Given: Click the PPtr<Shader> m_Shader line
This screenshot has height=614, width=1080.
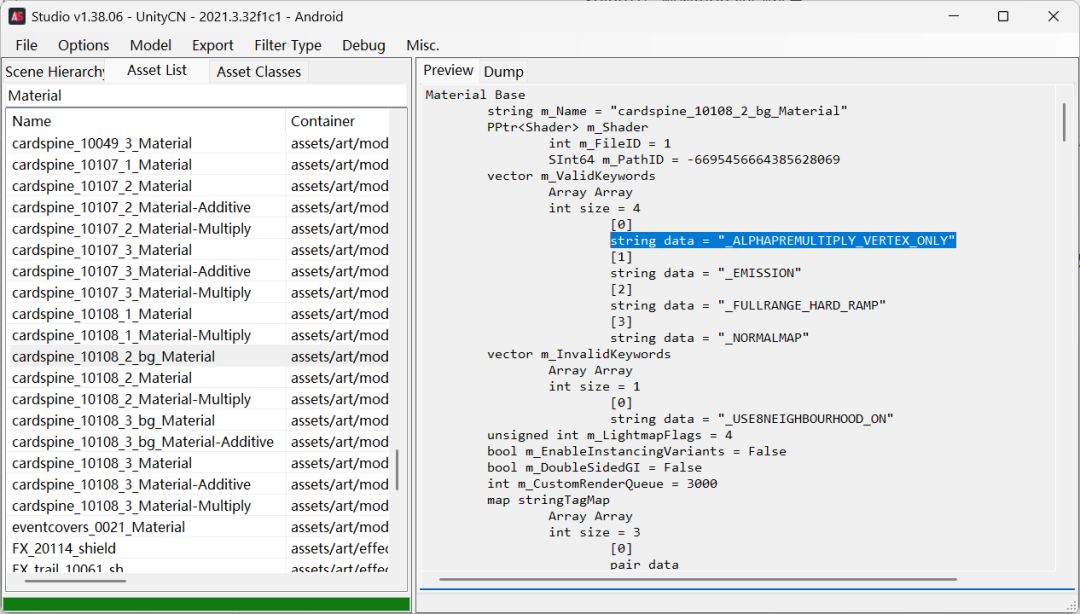Looking at the screenshot, I should 568,127.
